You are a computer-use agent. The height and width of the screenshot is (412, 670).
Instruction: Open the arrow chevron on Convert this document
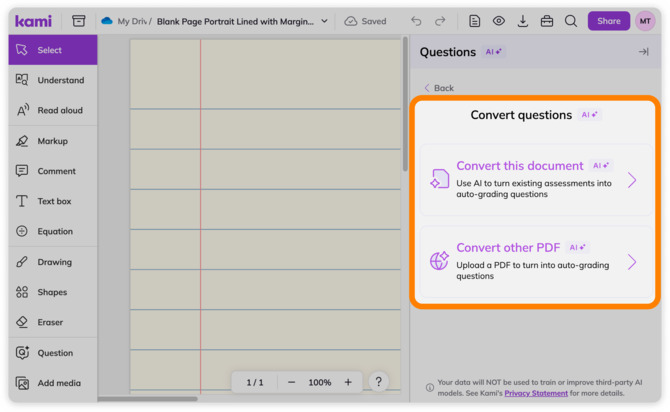[632, 180]
